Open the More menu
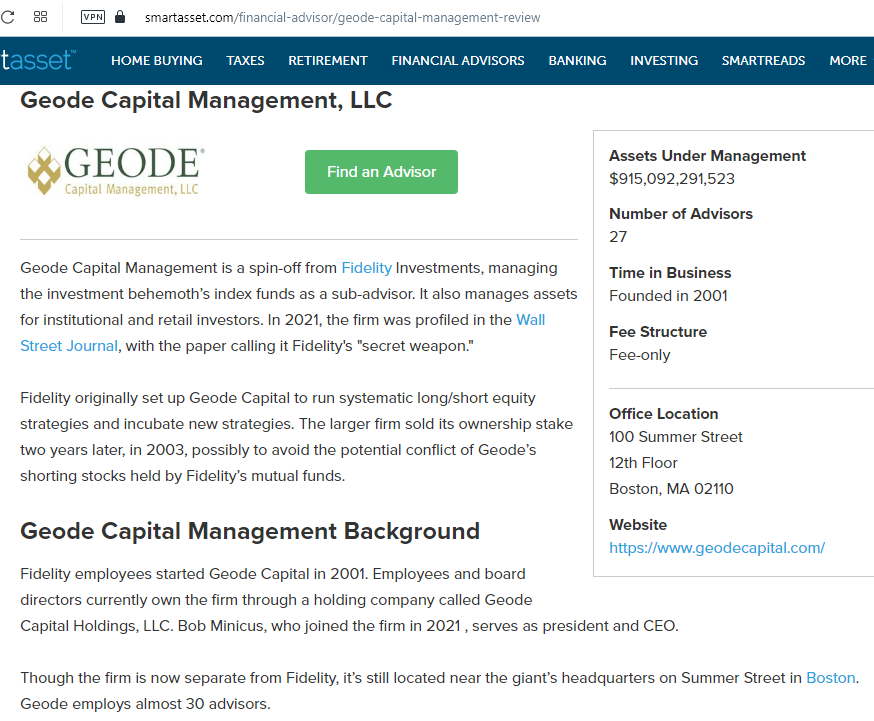Screen dimensions: 874x721 [x=848, y=61]
